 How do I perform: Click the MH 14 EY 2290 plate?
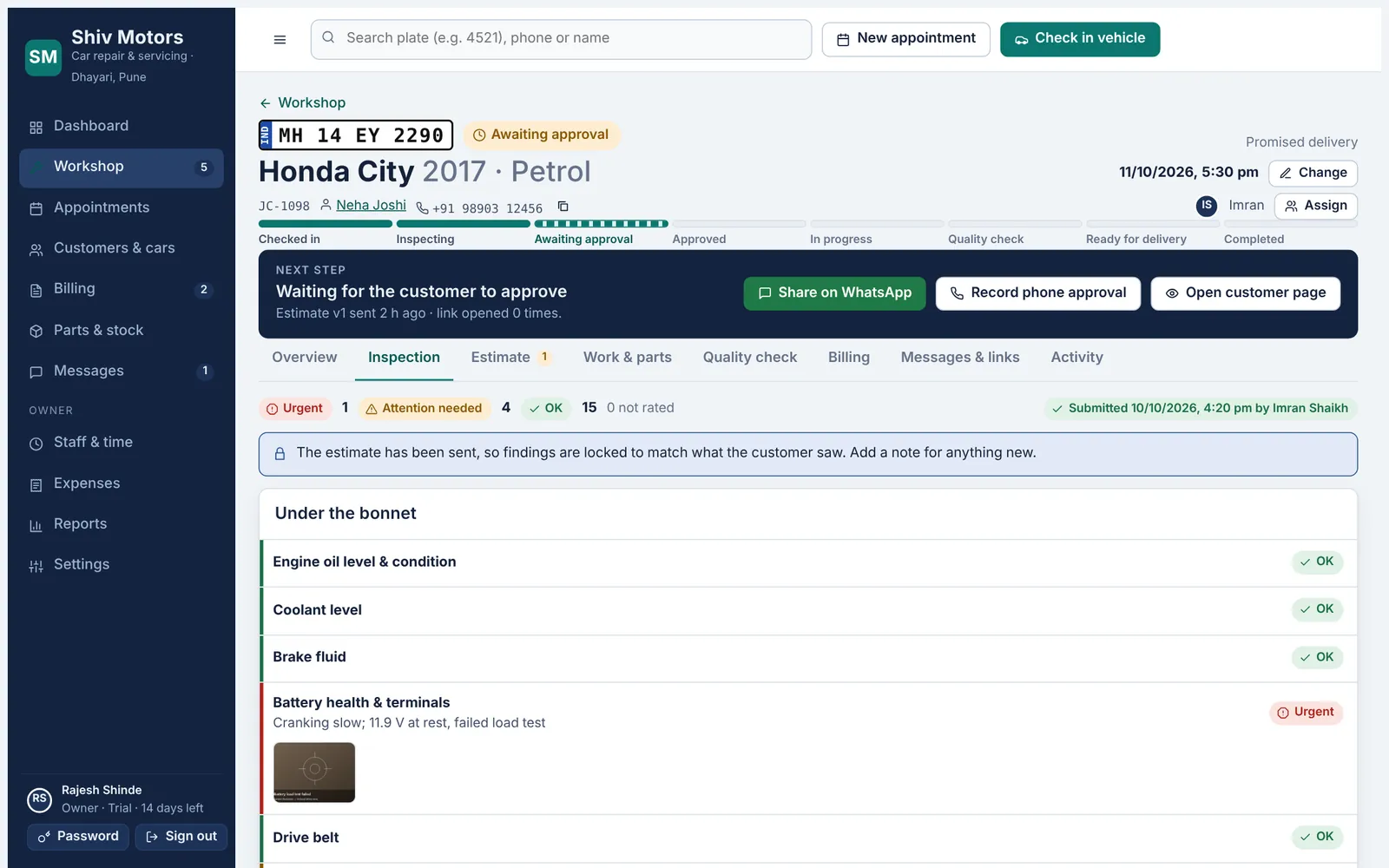click(x=356, y=135)
